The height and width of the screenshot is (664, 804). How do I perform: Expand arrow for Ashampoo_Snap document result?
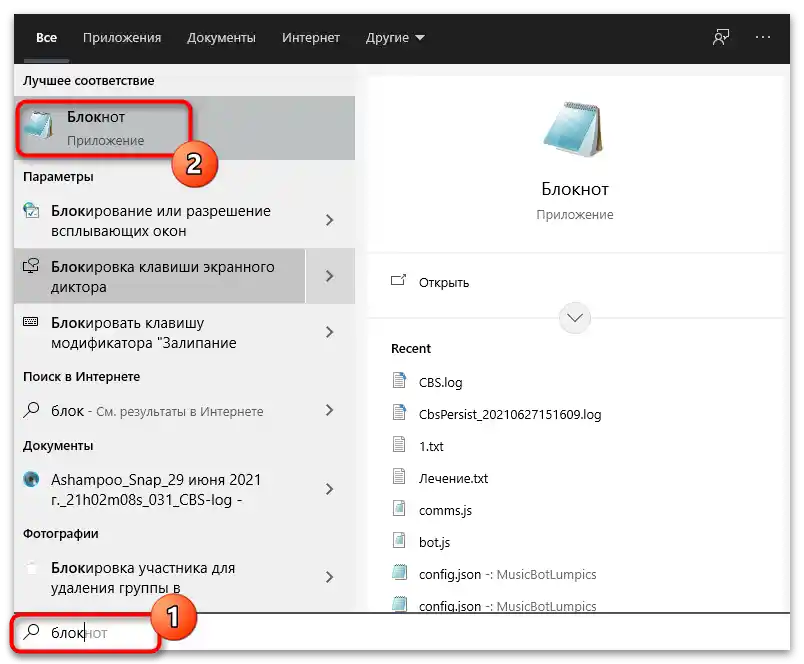(330, 490)
